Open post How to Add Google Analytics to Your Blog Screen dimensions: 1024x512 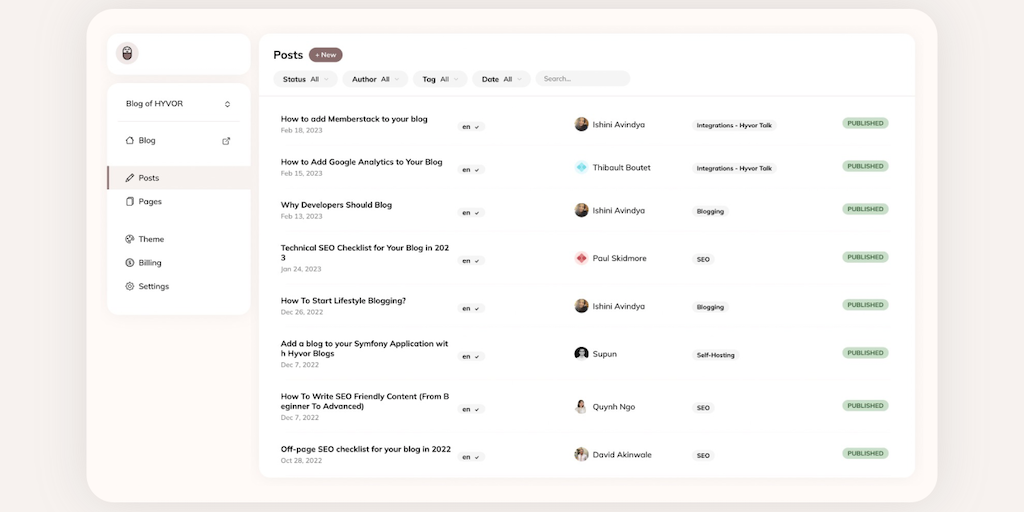[361, 162]
